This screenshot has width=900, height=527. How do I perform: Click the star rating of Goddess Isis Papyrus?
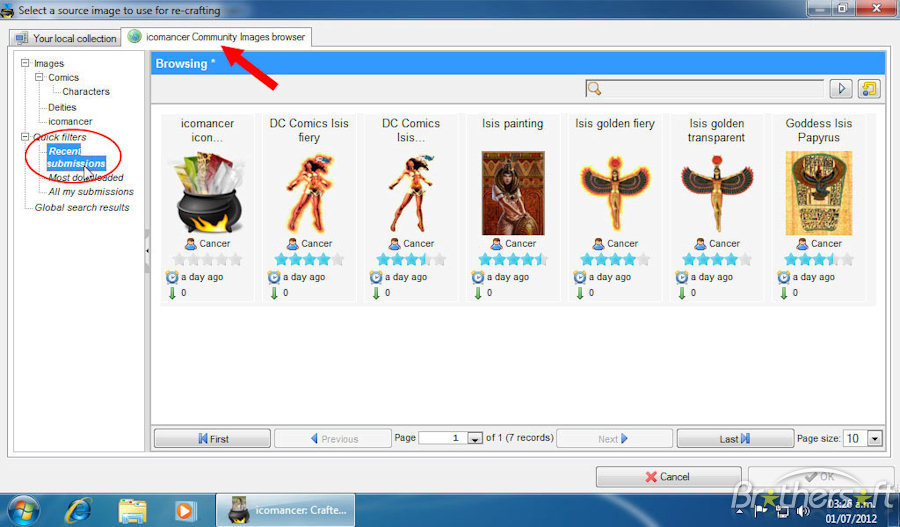click(x=818, y=260)
